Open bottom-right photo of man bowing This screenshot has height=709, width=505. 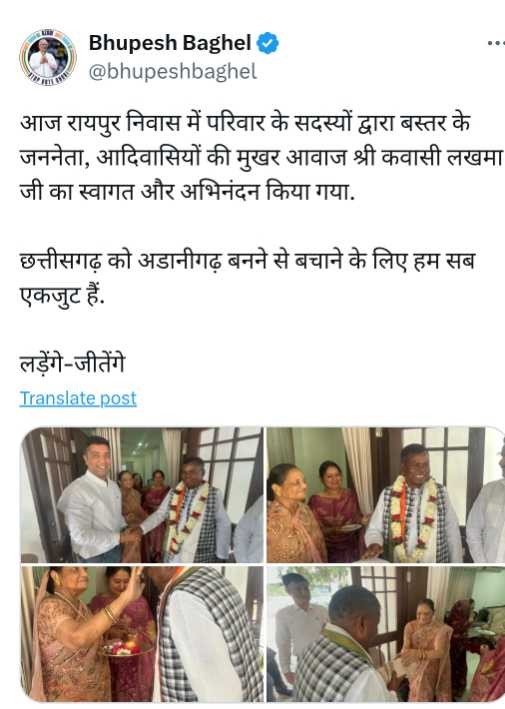pyautogui.click(x=386, y=634)
